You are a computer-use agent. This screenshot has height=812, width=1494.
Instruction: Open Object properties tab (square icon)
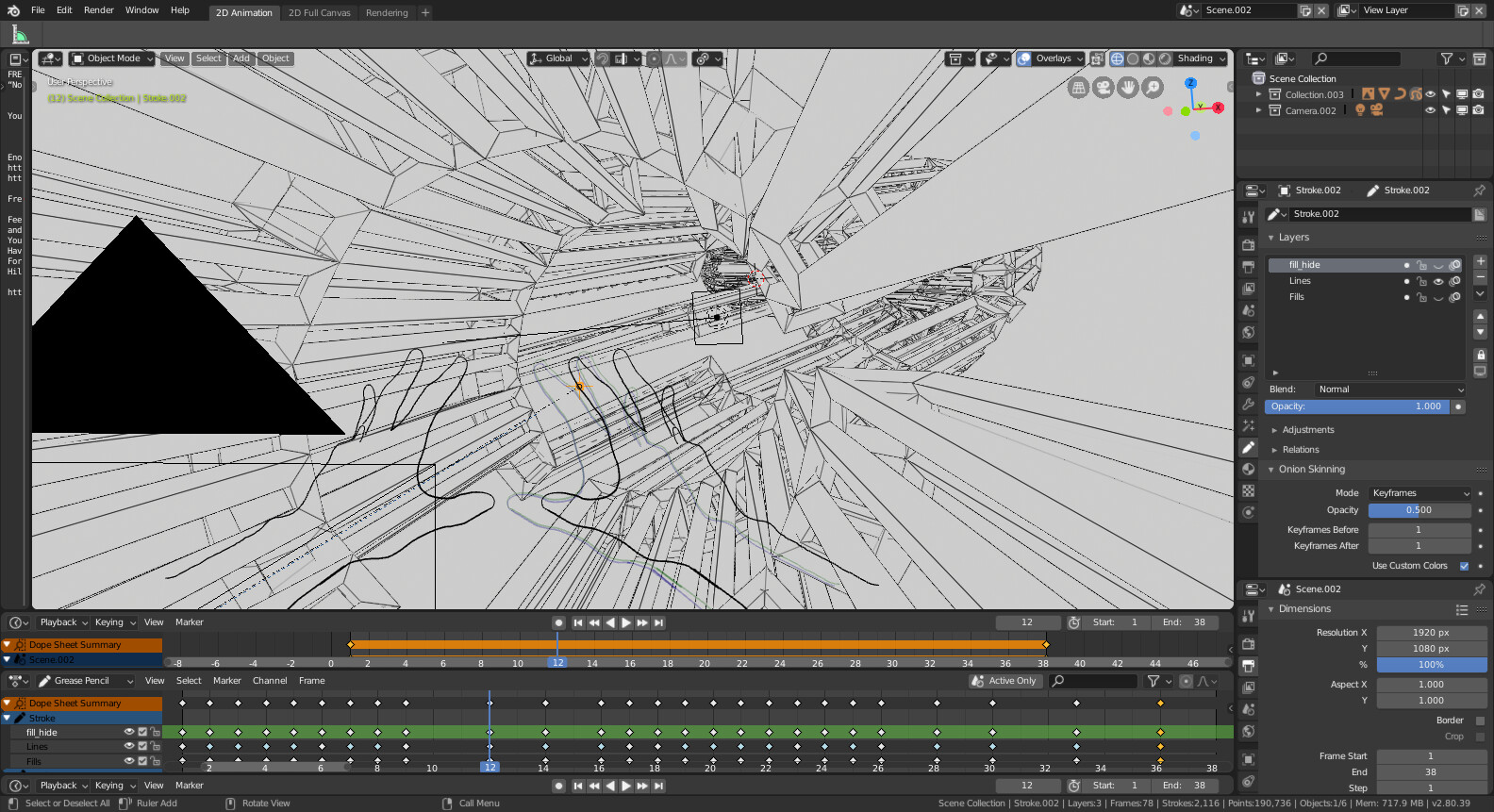1248,360
